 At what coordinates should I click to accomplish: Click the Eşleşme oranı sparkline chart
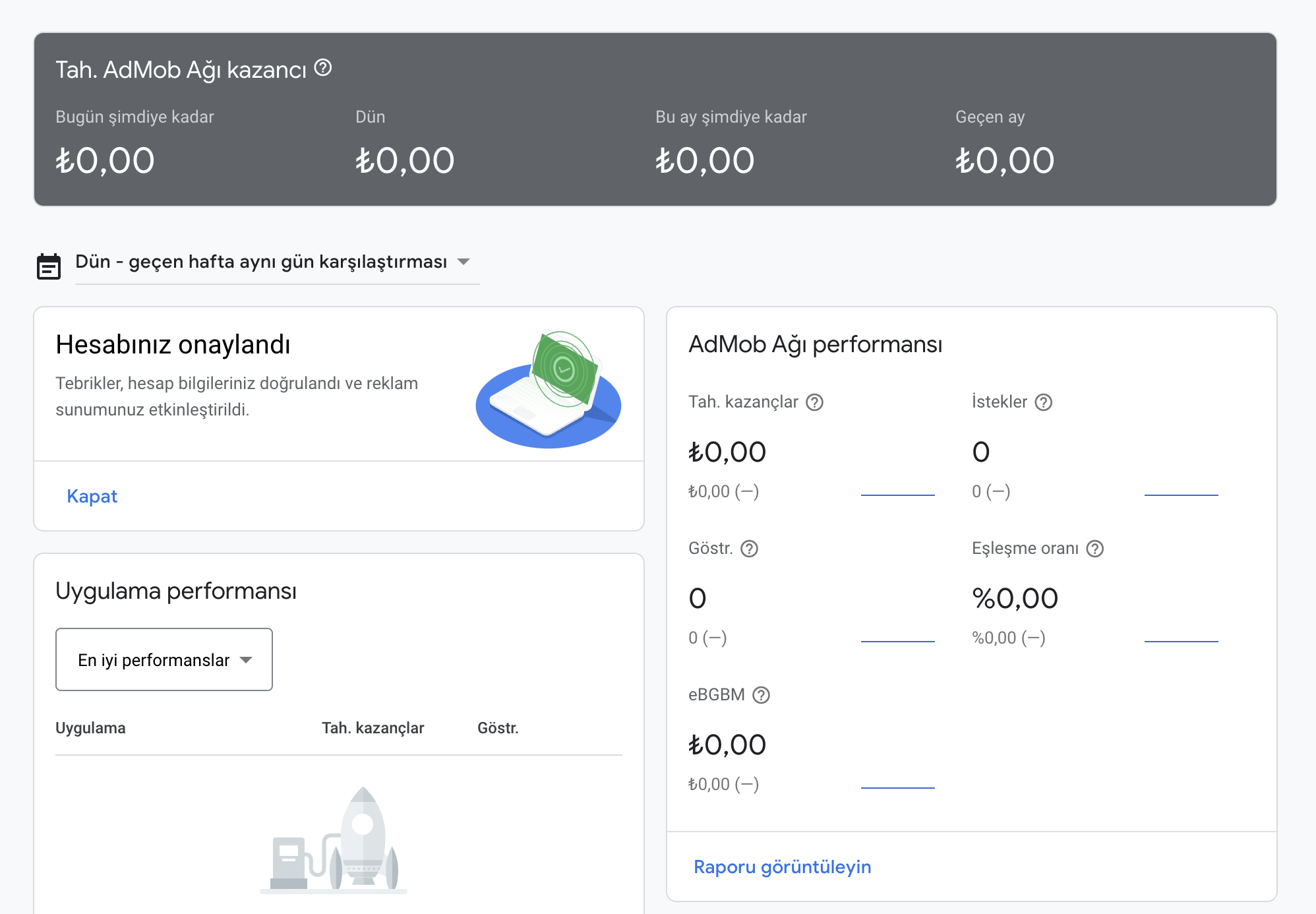point(1181,641)
